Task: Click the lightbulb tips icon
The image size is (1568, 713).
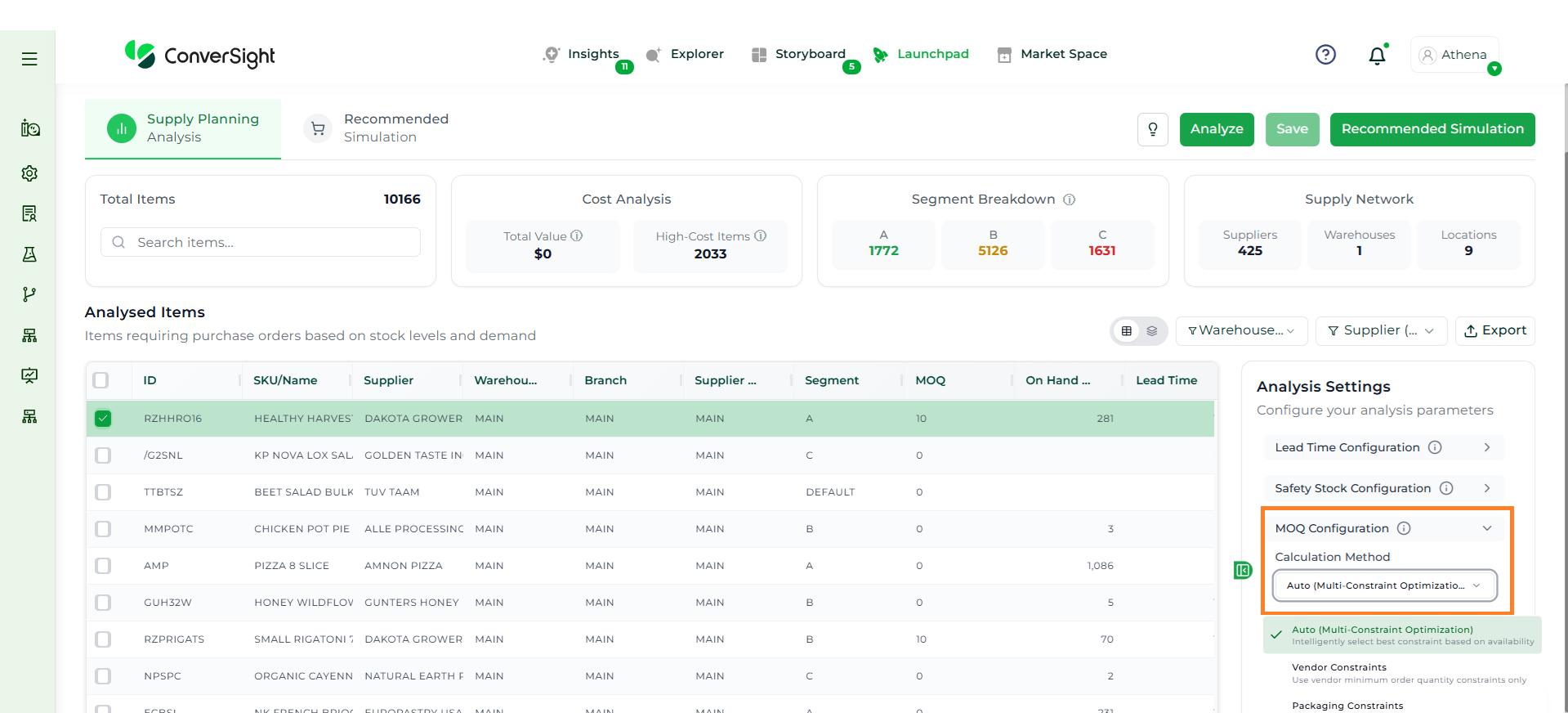Action: [x=1152, y=129]
